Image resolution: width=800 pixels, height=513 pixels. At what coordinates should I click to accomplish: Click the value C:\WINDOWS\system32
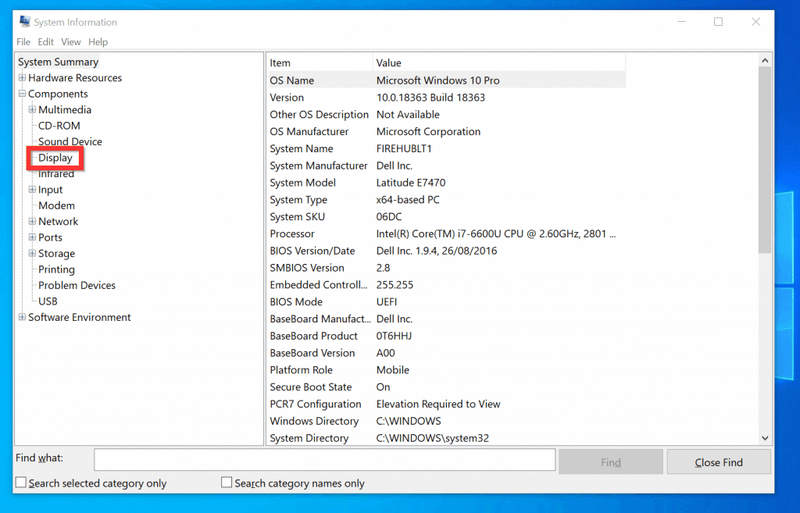433,438
